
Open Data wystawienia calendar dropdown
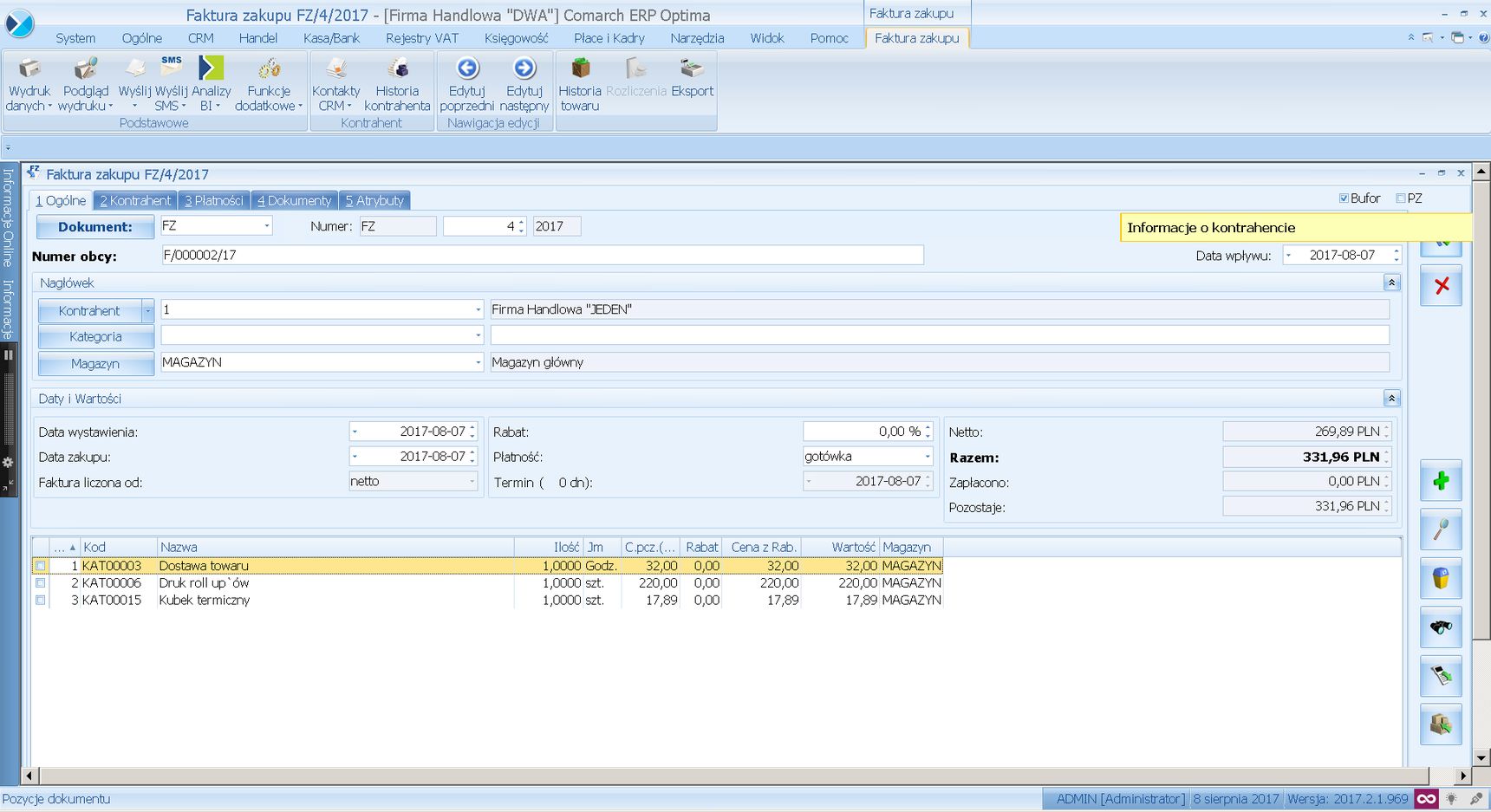[355, 431]
